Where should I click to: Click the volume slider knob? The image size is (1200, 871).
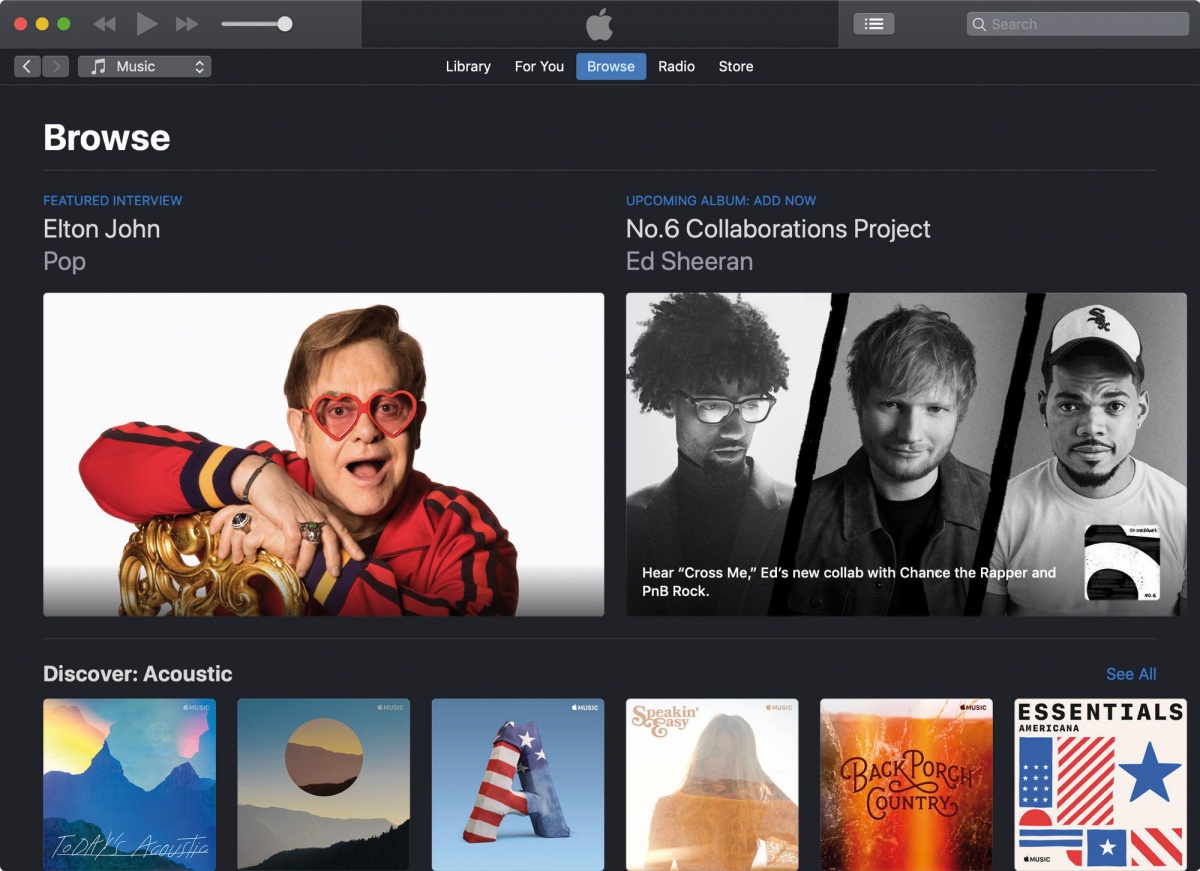click(x=285, y=24)
